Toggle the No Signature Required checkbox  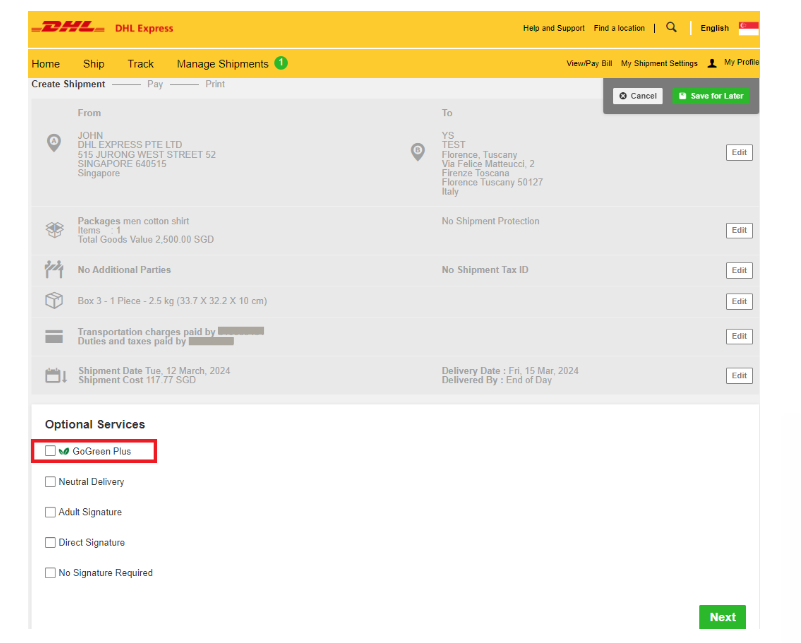point(50,573)
